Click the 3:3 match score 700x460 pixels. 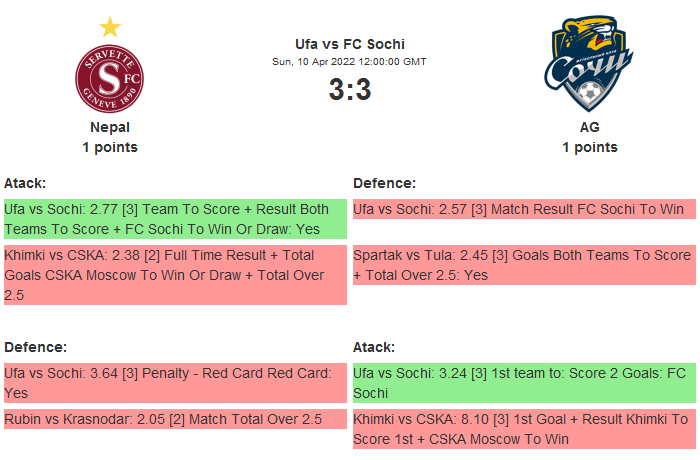350,90
